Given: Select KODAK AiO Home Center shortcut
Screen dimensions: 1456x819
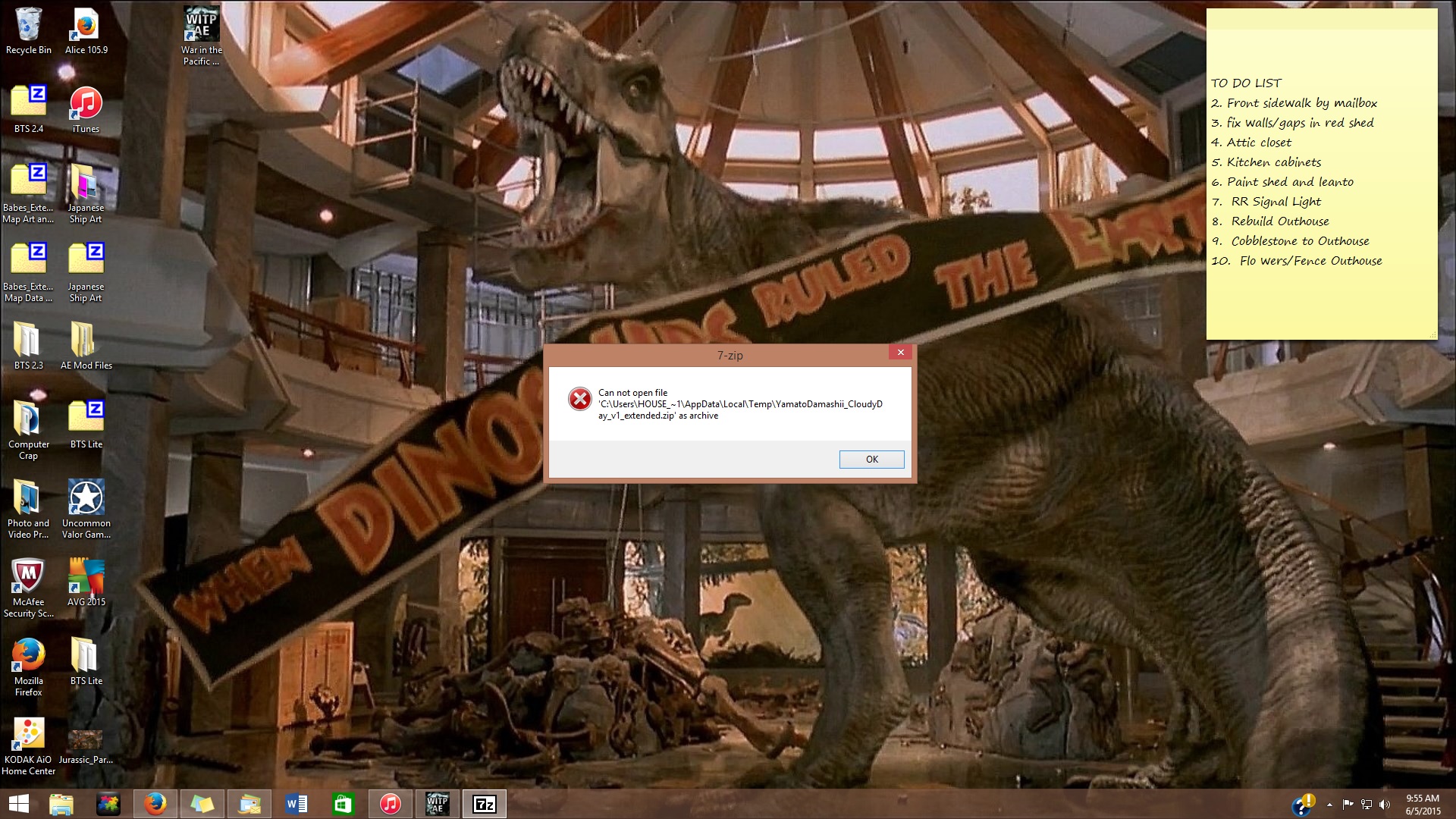Looking at the screenshot, I should click(x=29, y=746).
